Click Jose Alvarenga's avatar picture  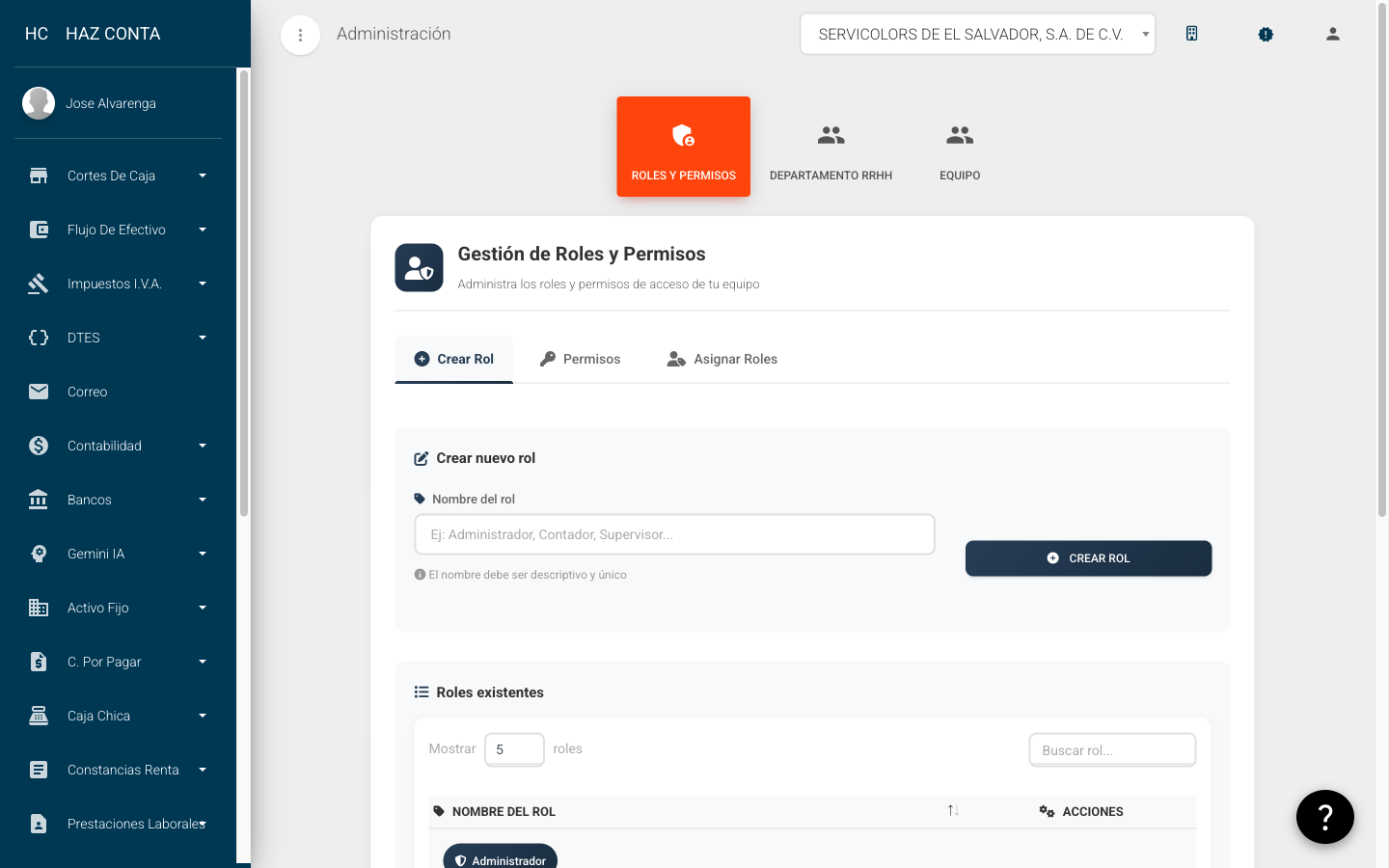pyautogui.click(x=39, y=103)
